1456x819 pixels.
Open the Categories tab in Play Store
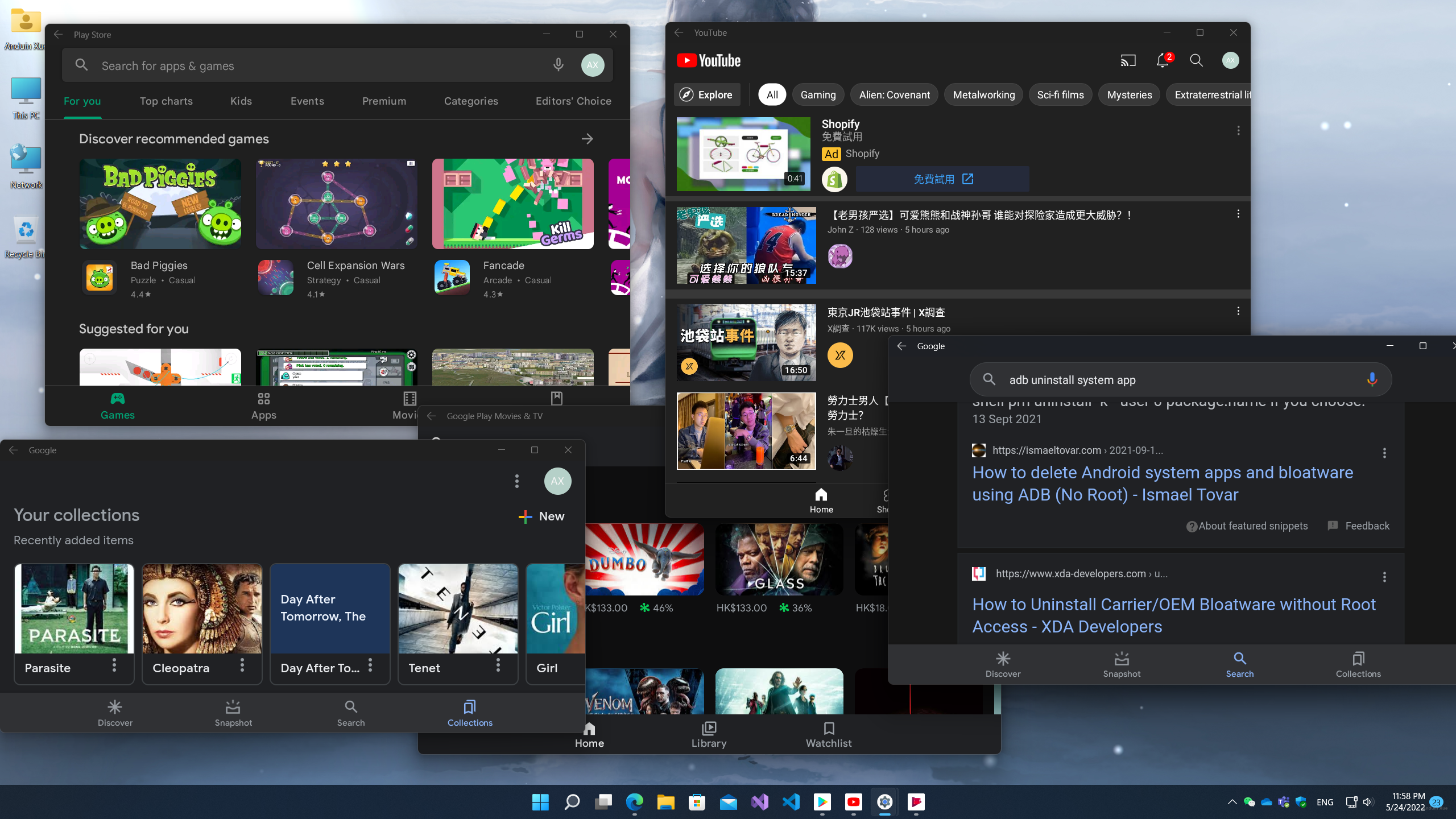click(471, 101)
